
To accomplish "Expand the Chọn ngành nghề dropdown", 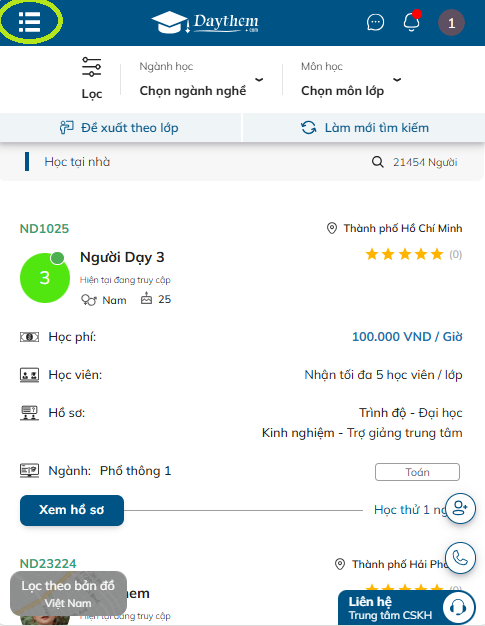I will (201, 79).
